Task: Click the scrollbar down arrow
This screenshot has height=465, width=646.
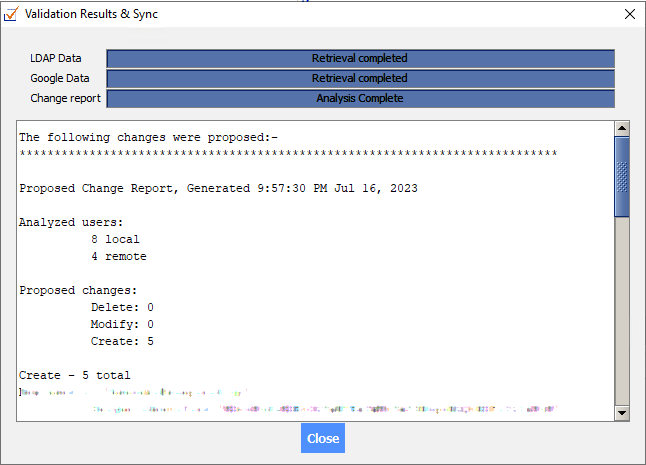Action: click(x=621, y=412)
